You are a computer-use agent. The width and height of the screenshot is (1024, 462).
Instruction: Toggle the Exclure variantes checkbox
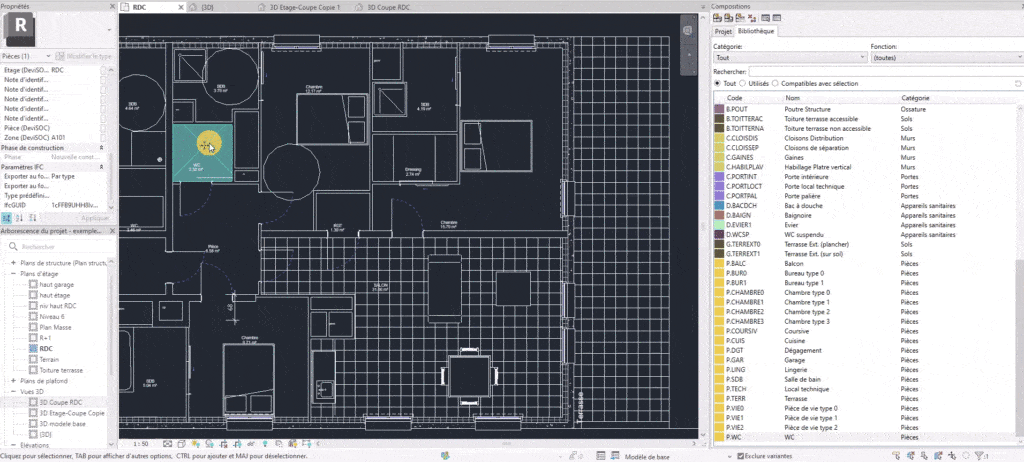coord(740,455)
